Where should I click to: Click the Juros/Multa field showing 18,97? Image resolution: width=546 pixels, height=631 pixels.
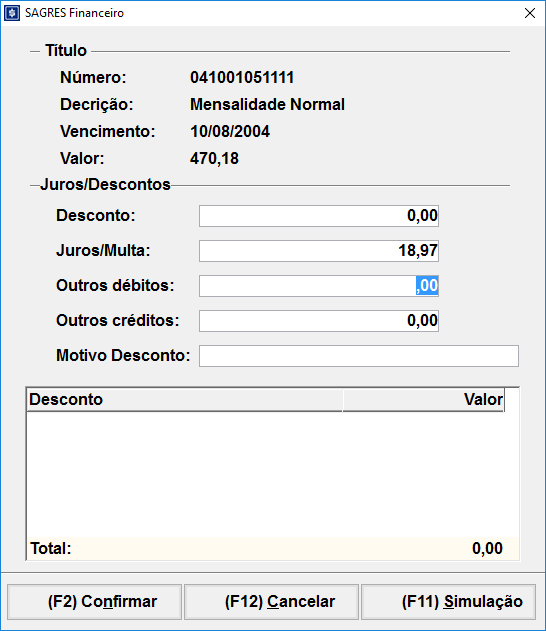click(319, 251)
